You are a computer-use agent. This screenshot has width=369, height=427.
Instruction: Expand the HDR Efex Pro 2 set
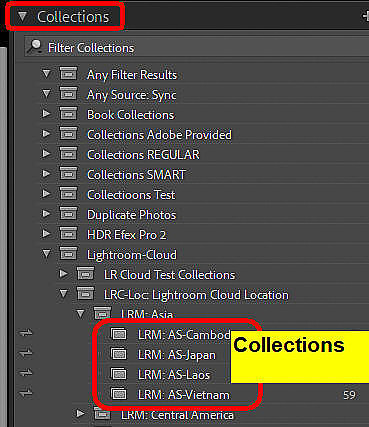point(47,234)
